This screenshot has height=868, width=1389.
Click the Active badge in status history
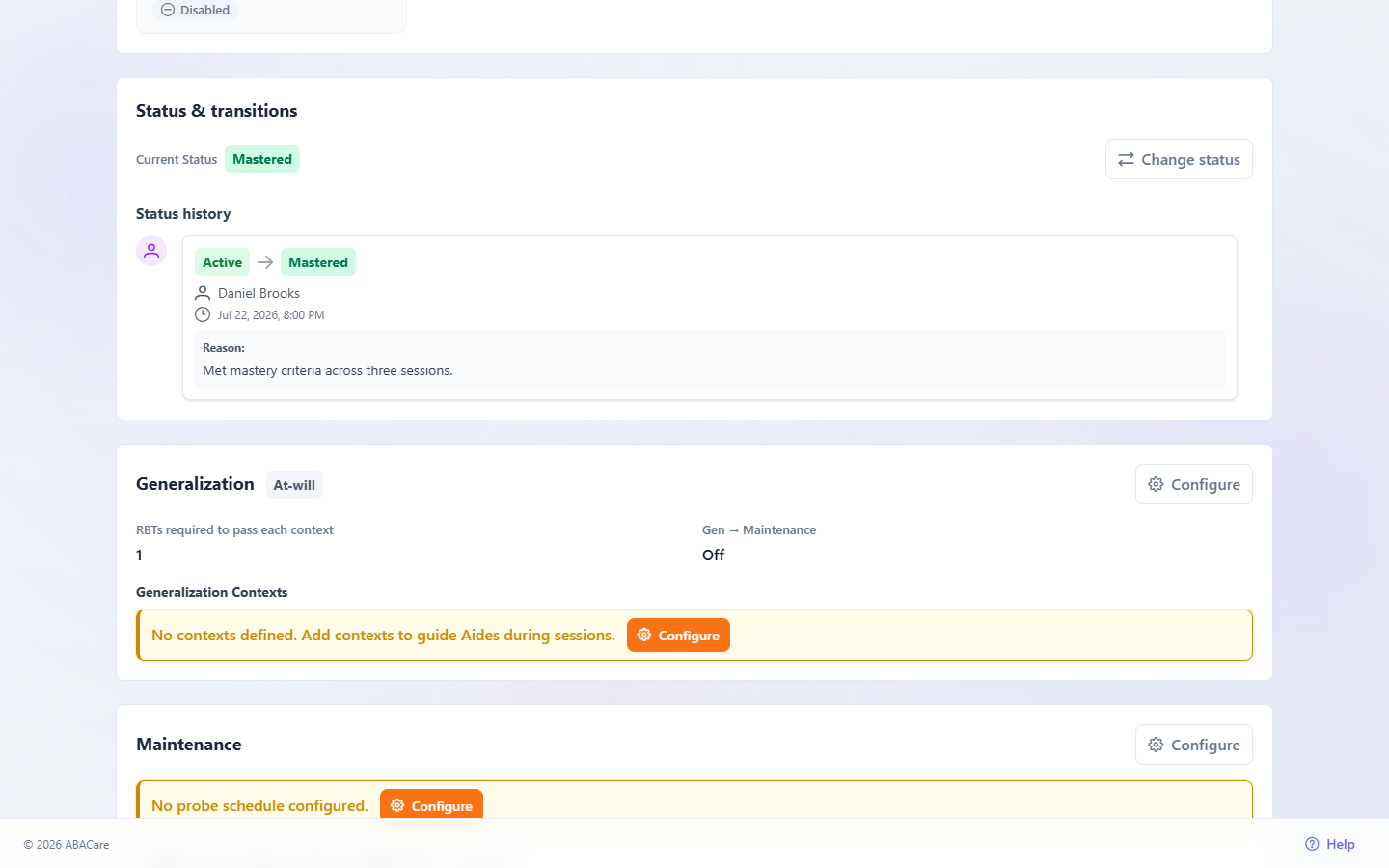[x=222, y=262]
